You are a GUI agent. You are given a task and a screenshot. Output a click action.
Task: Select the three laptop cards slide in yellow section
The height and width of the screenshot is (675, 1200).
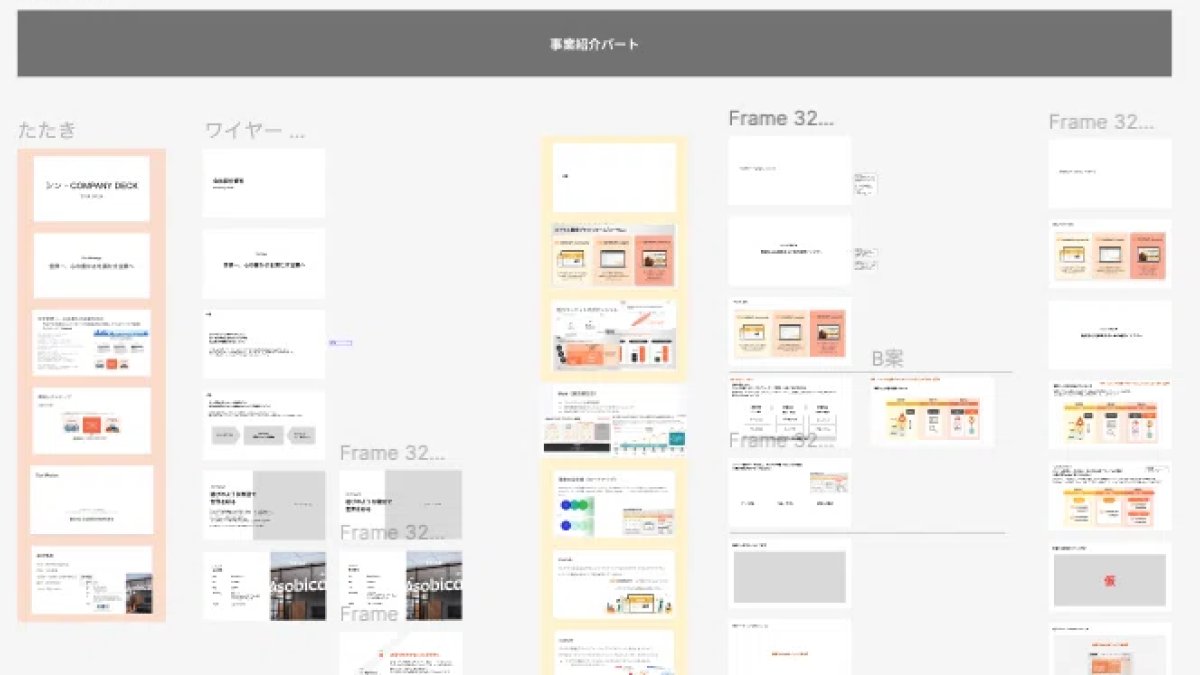pyautogui.click(x=614, y=256)
